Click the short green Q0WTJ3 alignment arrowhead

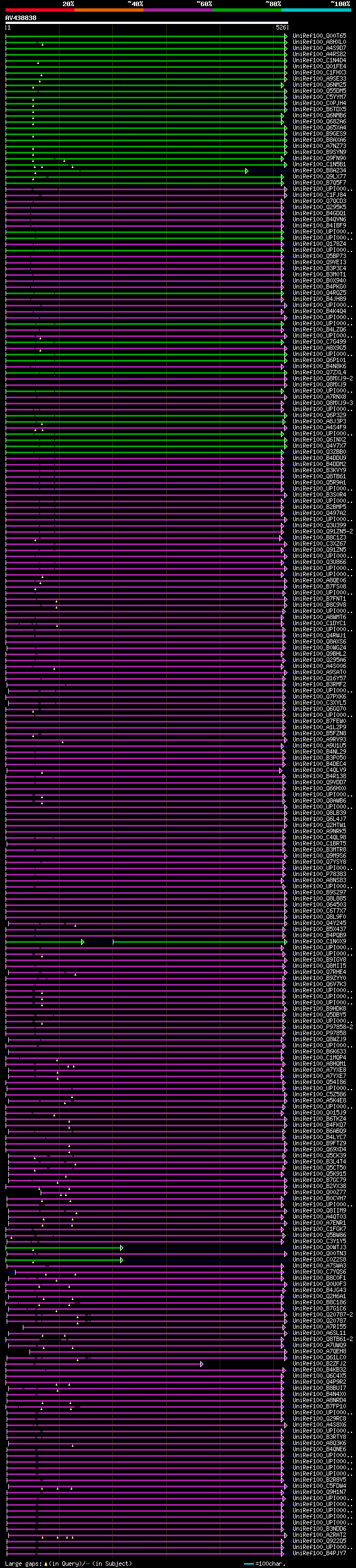122,1248
